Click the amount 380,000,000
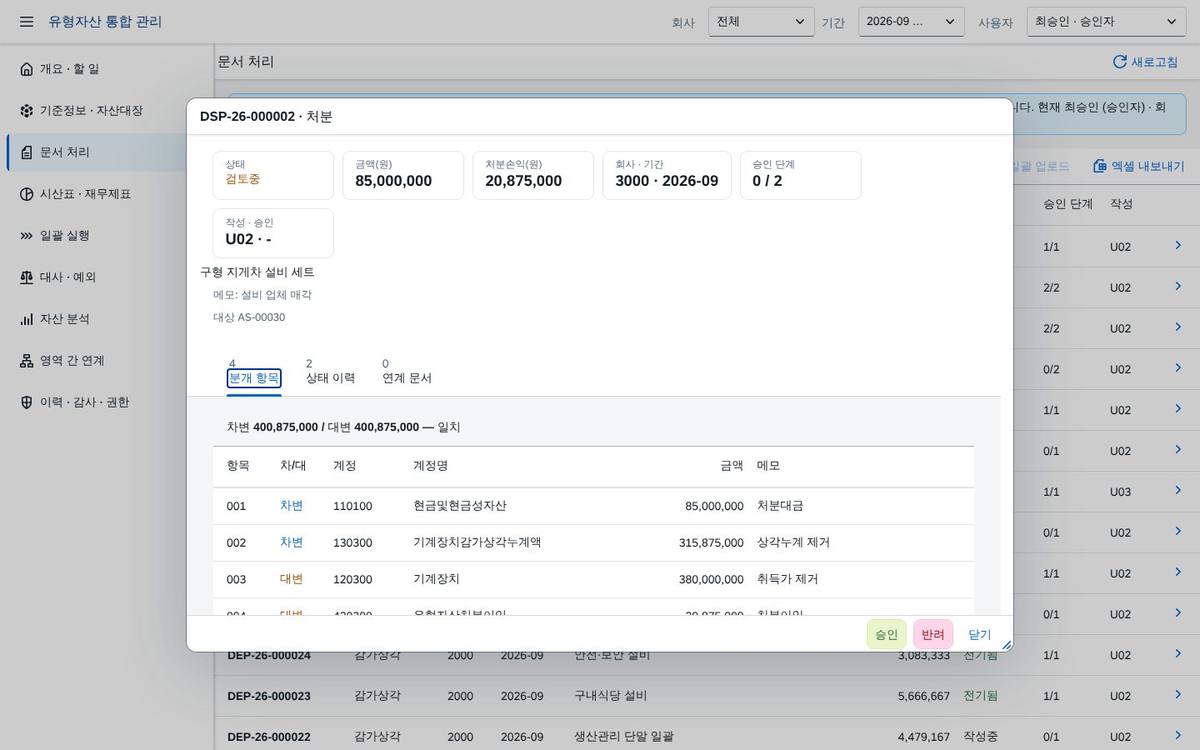This screenshot has height=750, width=1200. (x=711, y=579)
